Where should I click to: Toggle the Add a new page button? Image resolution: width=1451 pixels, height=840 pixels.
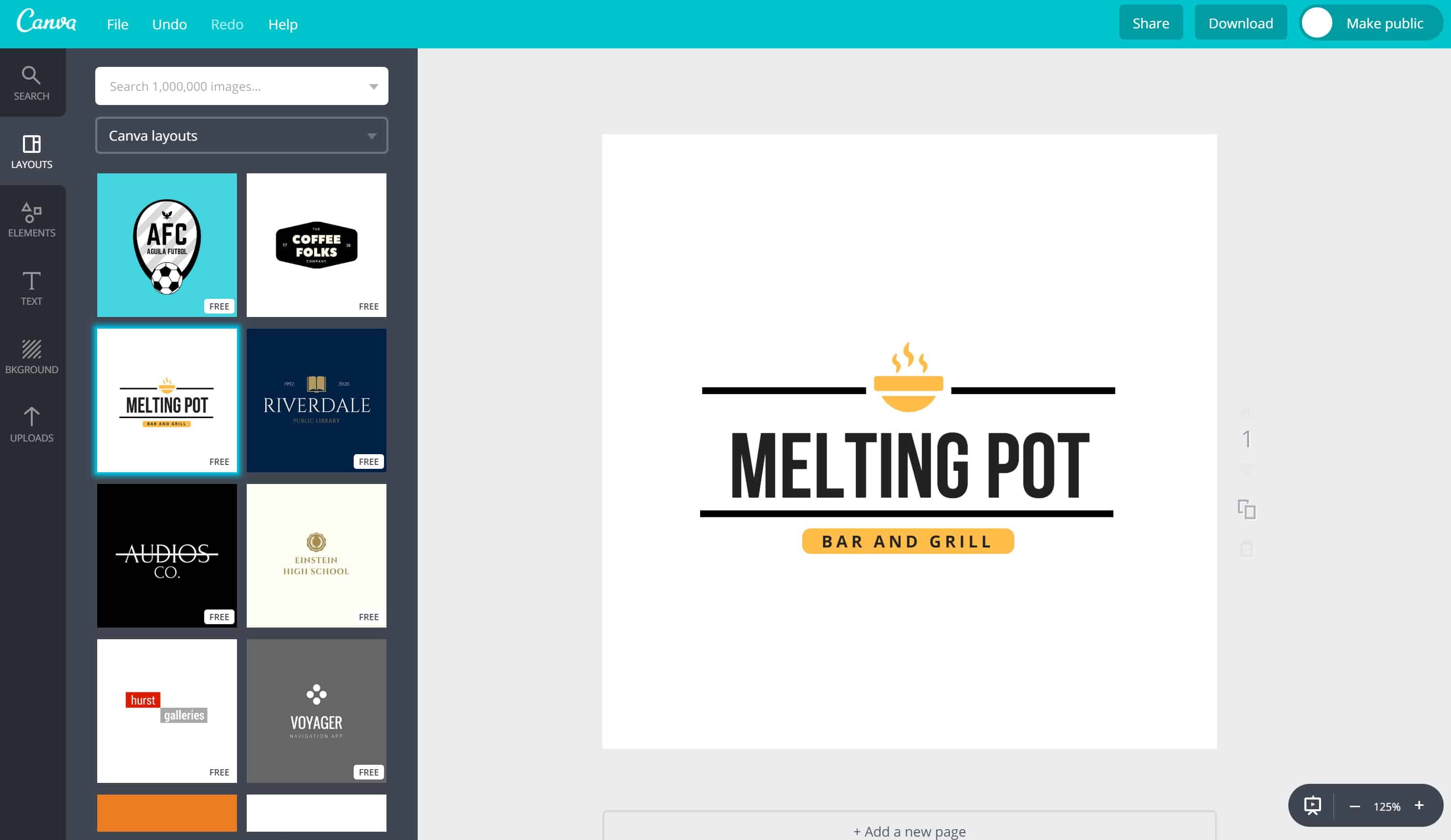click(x=909, y=831)
